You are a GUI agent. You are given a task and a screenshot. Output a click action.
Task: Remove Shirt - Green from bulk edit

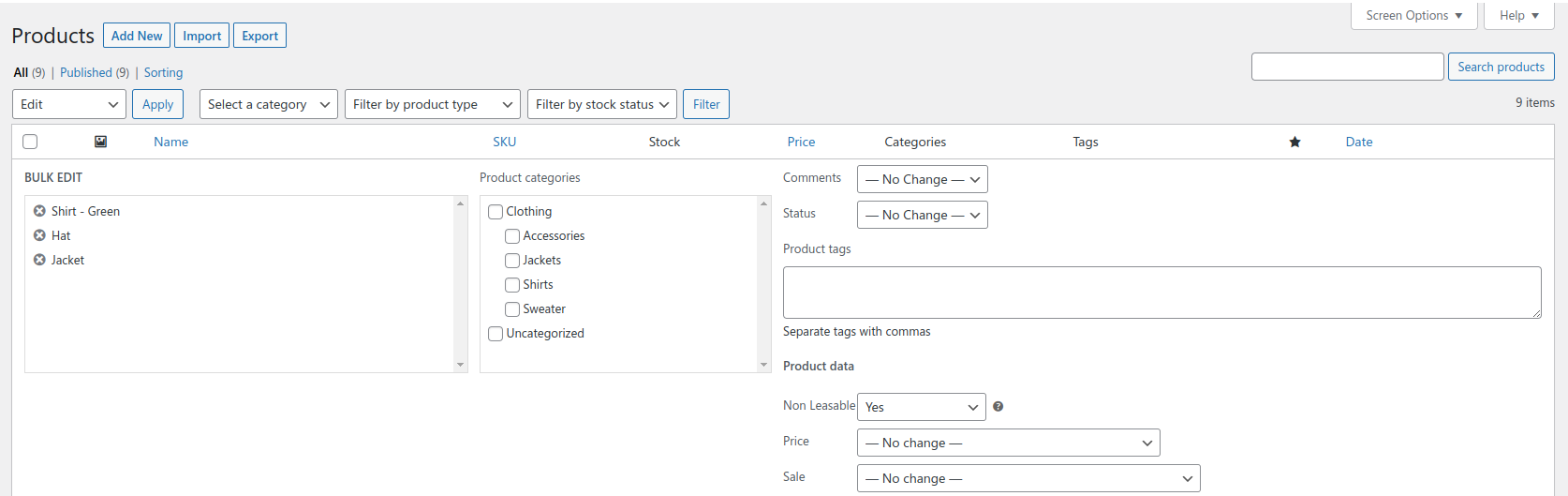pos(39,211)
